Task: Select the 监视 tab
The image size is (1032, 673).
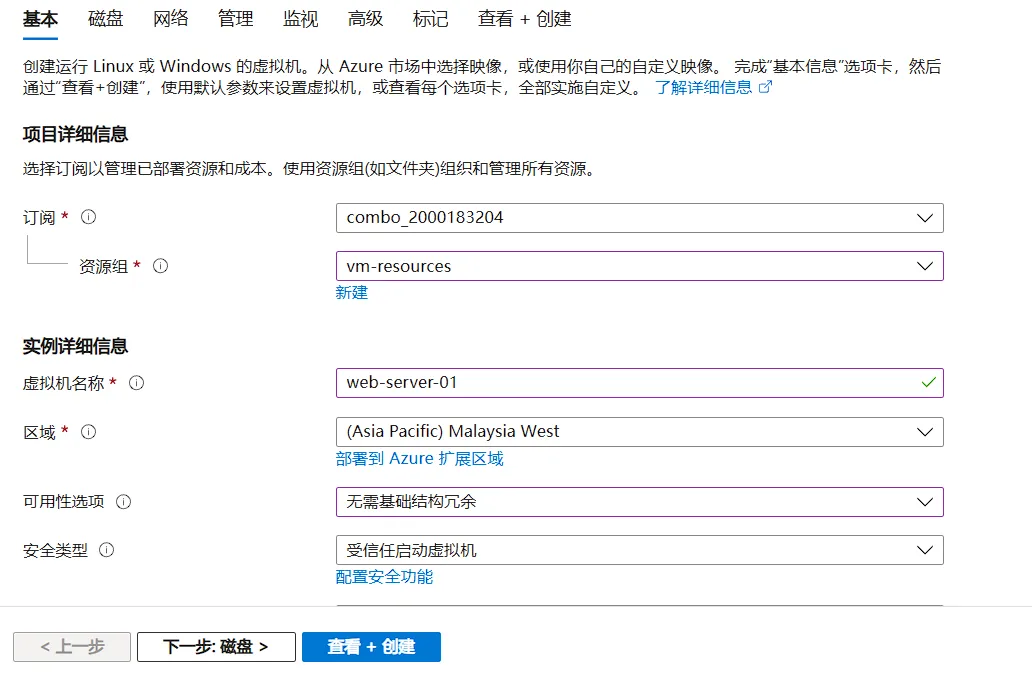Action: pyautogui.click(x=300, y=18)
